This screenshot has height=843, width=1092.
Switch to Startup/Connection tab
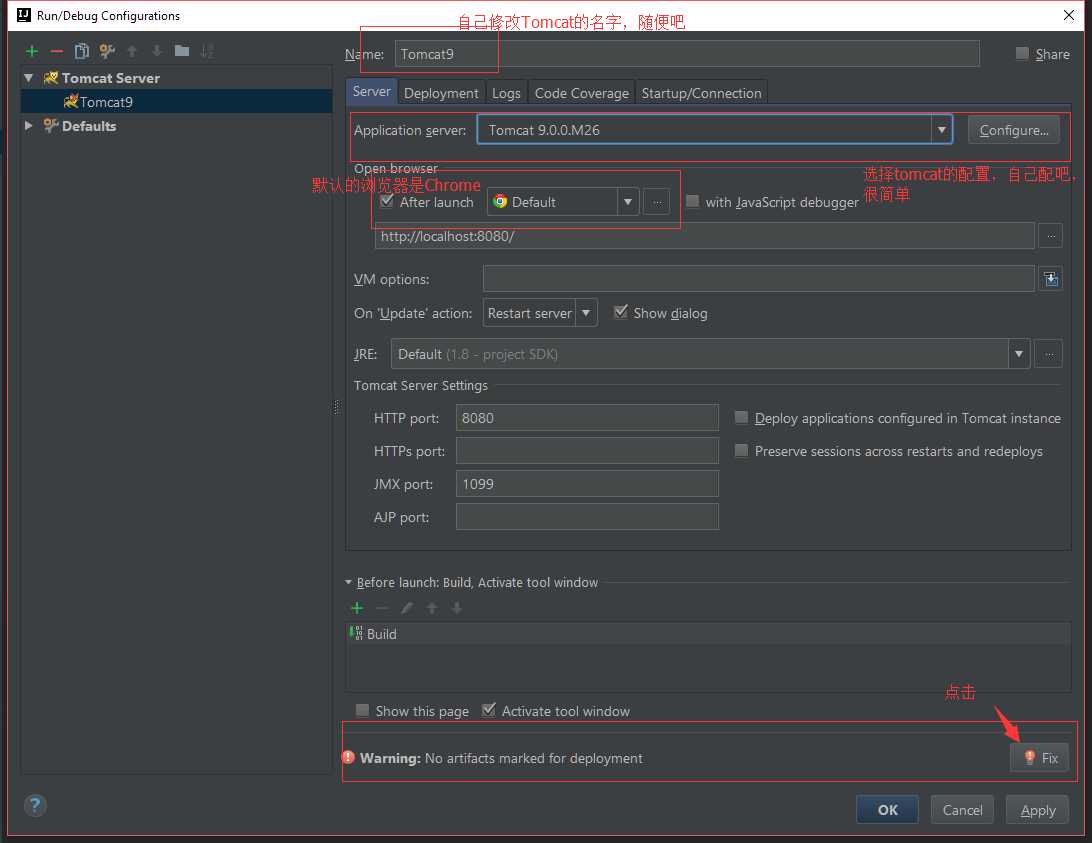701,93
